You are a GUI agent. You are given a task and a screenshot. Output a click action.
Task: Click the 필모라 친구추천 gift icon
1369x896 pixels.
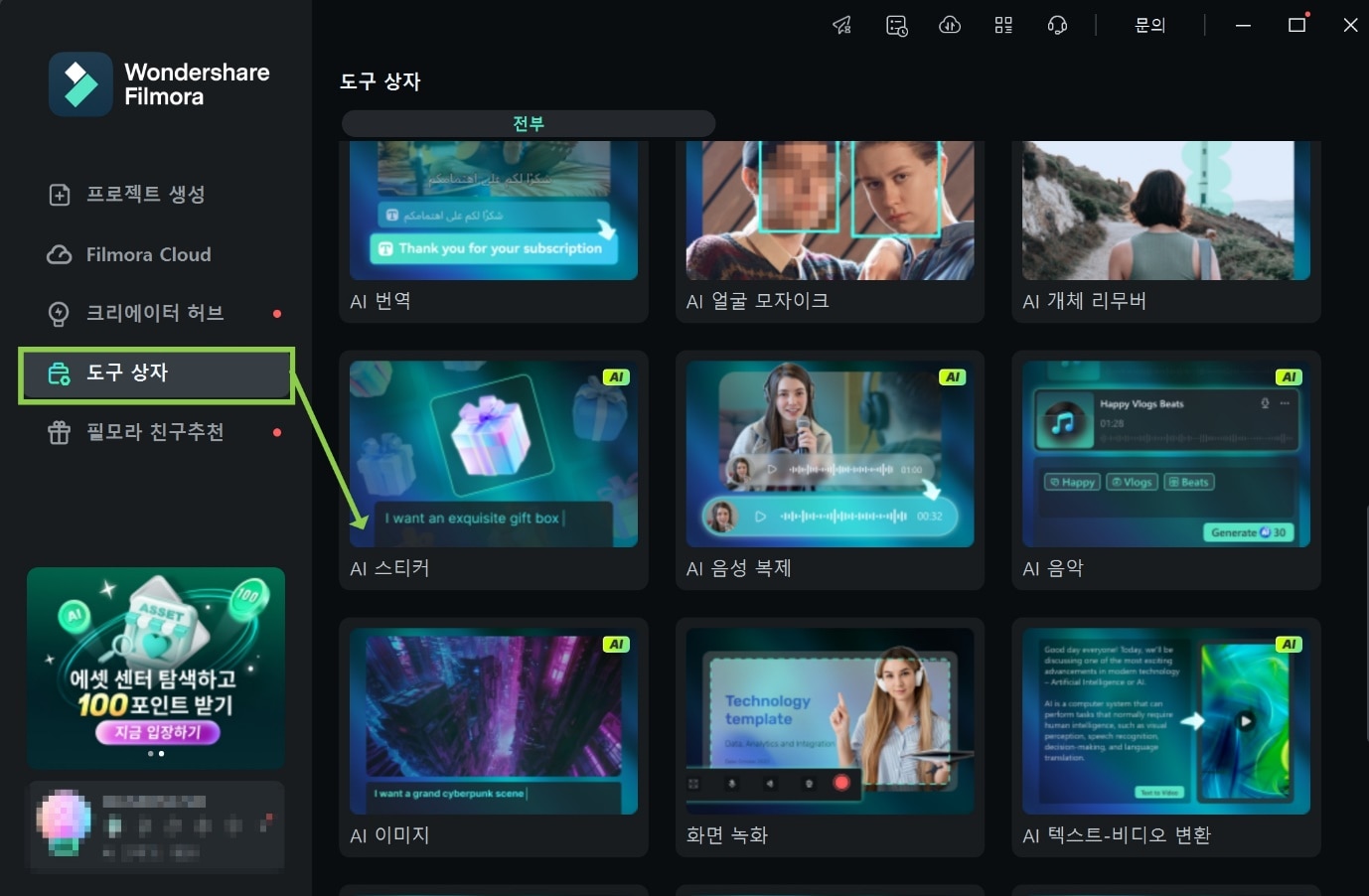[60, 433]
